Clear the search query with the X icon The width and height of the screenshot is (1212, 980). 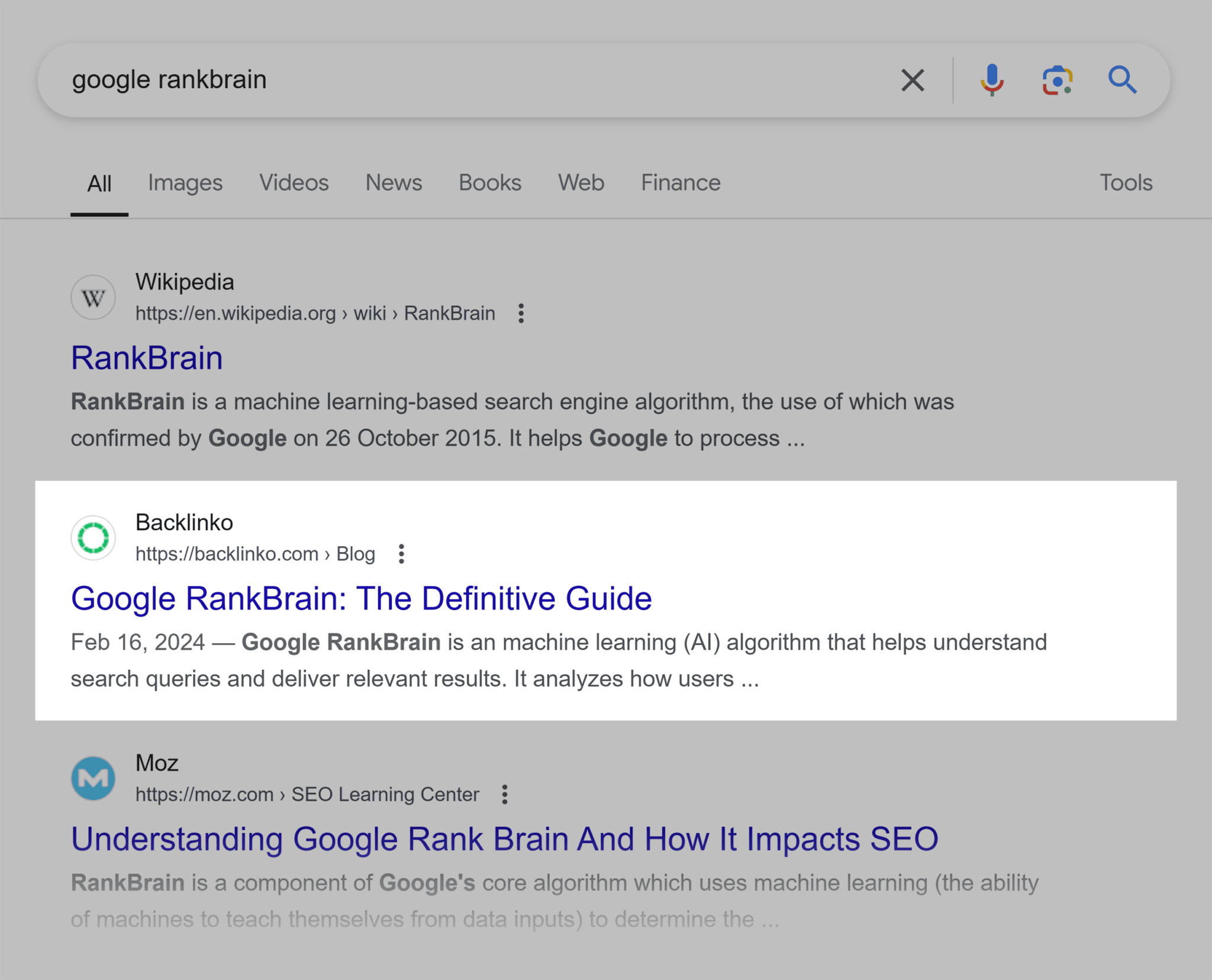tap(913, 80)
